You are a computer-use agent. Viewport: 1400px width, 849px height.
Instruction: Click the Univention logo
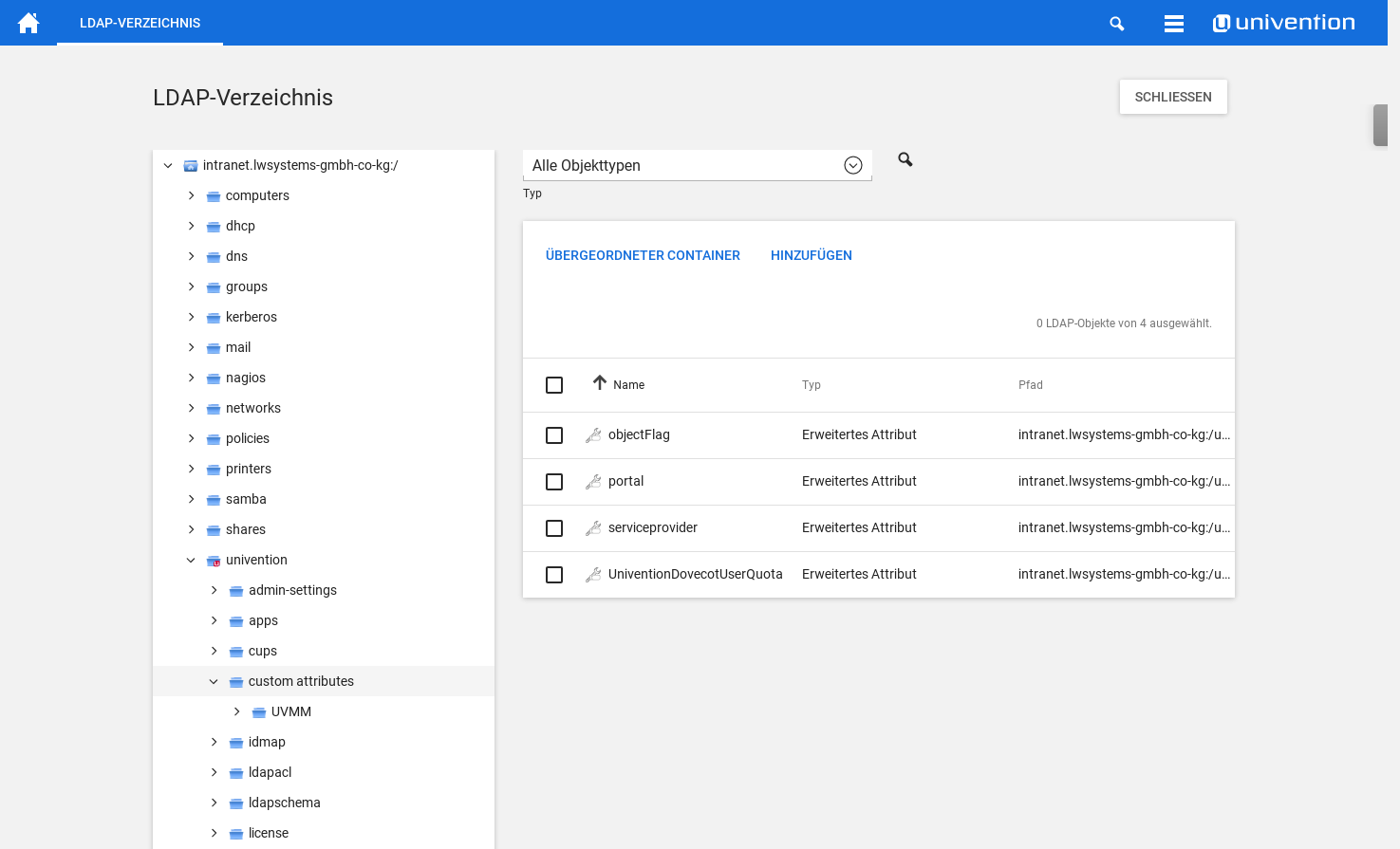[x=1283, y=23]
